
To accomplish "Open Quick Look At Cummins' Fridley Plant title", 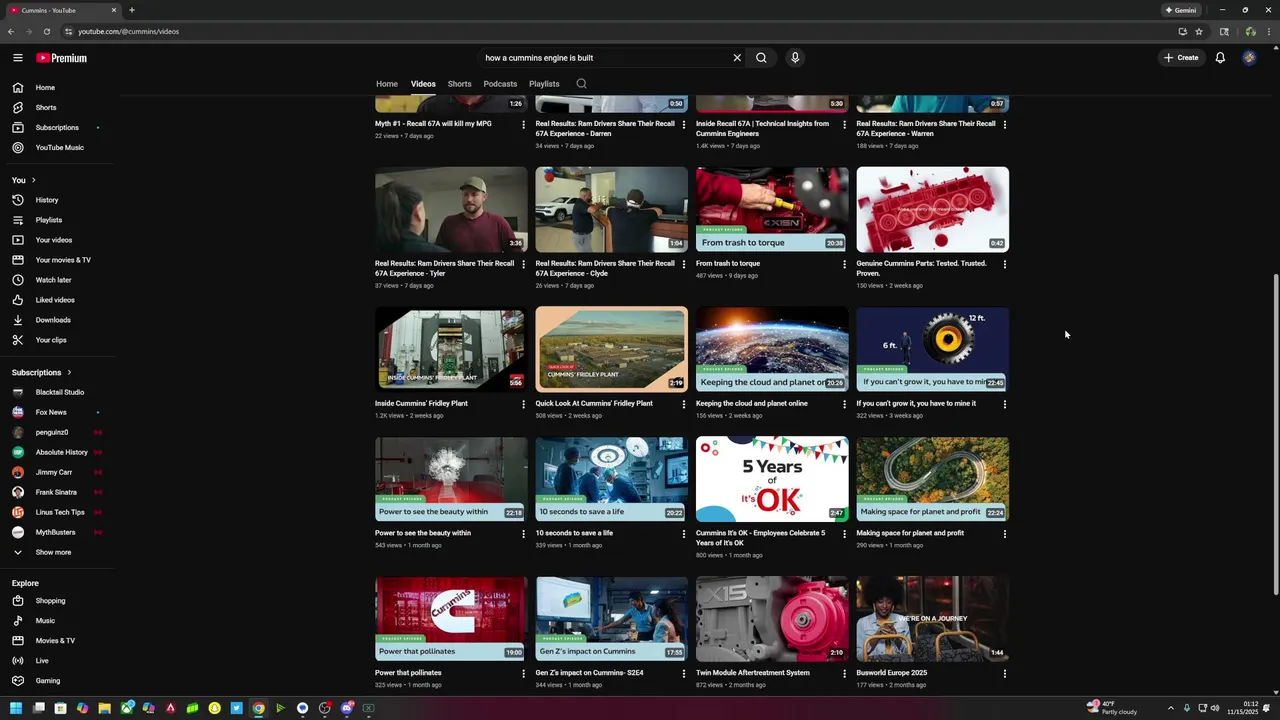I will [x=594, y=404].
